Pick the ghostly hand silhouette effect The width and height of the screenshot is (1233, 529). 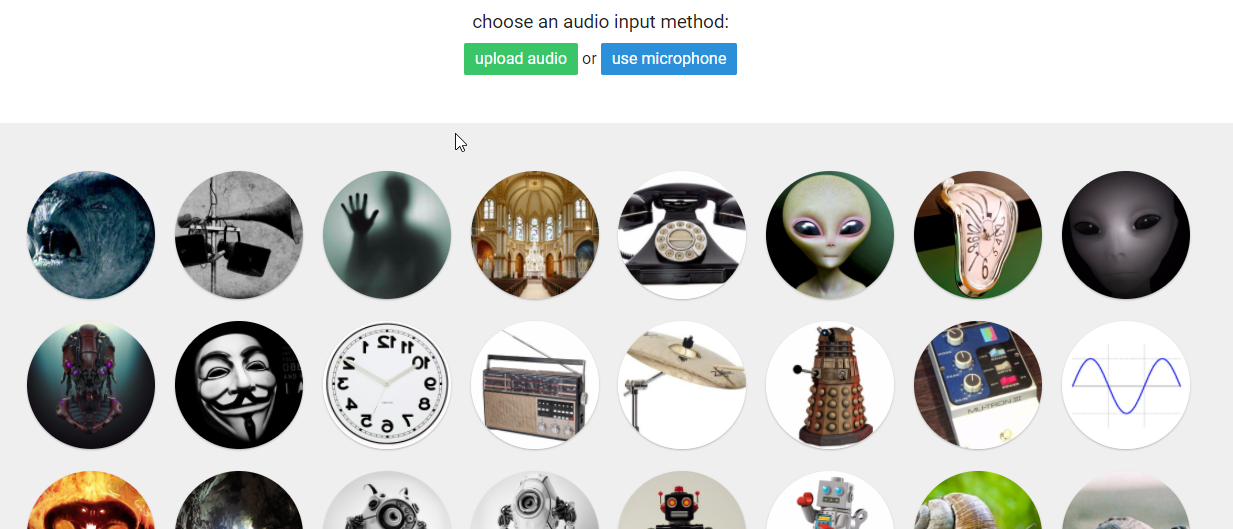tap(387, 235)
